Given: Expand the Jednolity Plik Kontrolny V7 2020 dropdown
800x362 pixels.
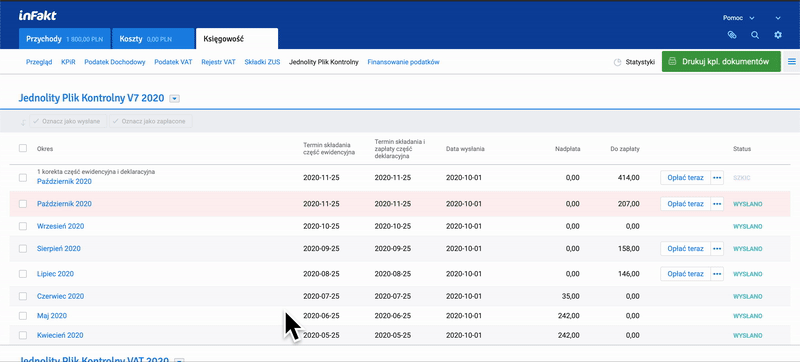Looking at the screenshot, I should 174,98.
